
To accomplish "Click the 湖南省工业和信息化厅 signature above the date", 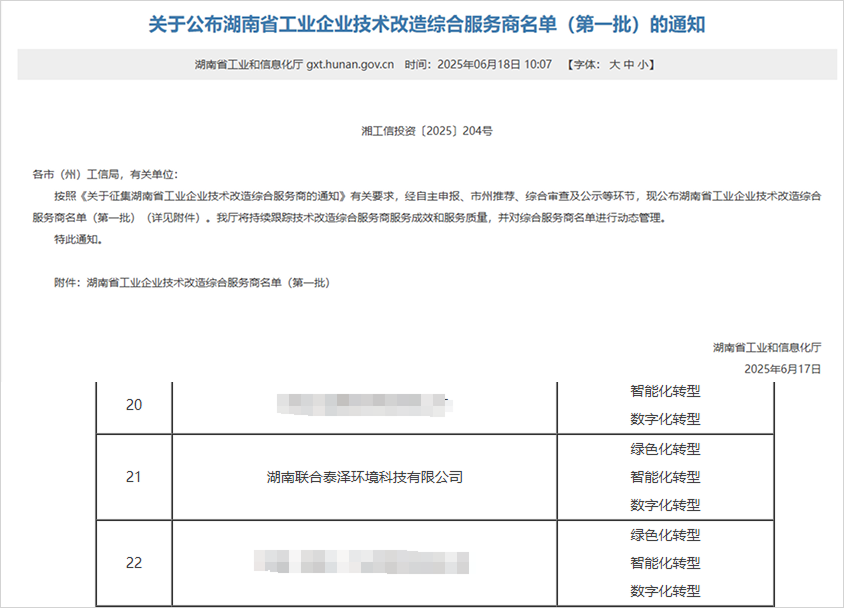I will (x=766, y=348).
